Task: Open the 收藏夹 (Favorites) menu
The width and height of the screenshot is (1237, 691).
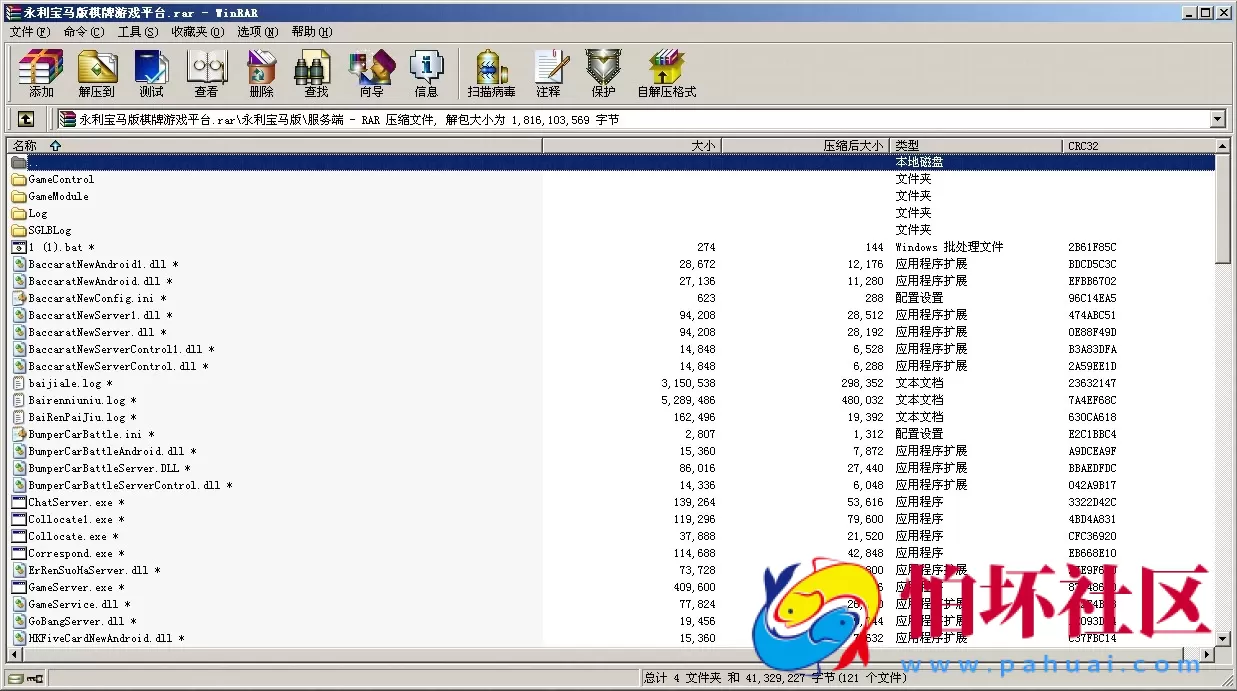Action: point(196,32)
